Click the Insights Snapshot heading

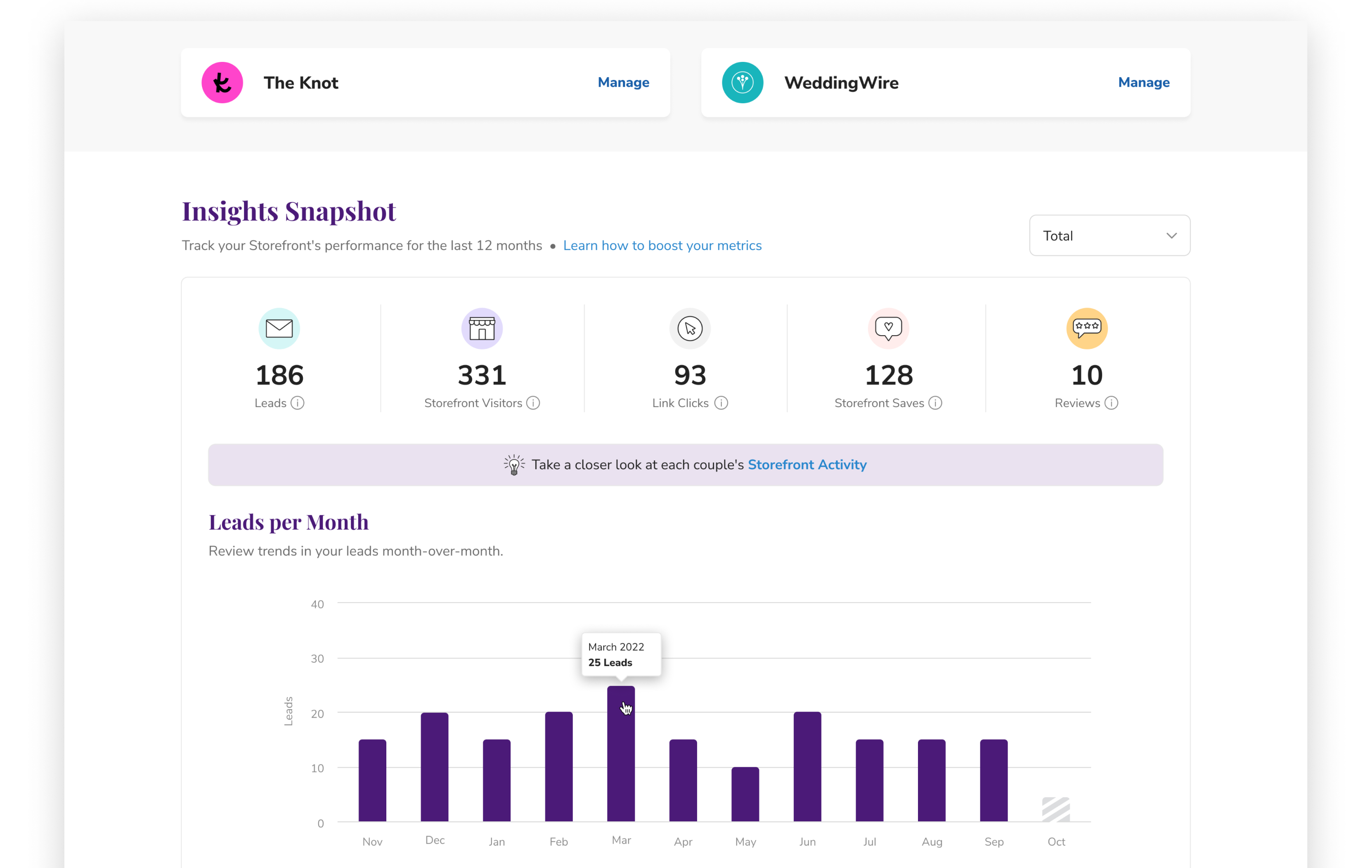click(x=288, y=211)
